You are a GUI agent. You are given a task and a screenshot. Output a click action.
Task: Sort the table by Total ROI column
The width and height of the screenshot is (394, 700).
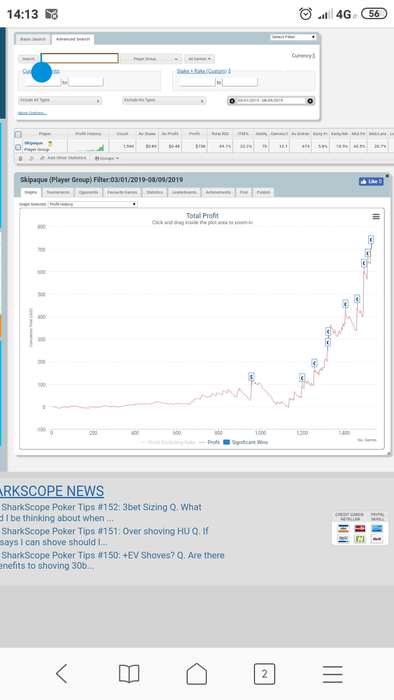point(220,133)
